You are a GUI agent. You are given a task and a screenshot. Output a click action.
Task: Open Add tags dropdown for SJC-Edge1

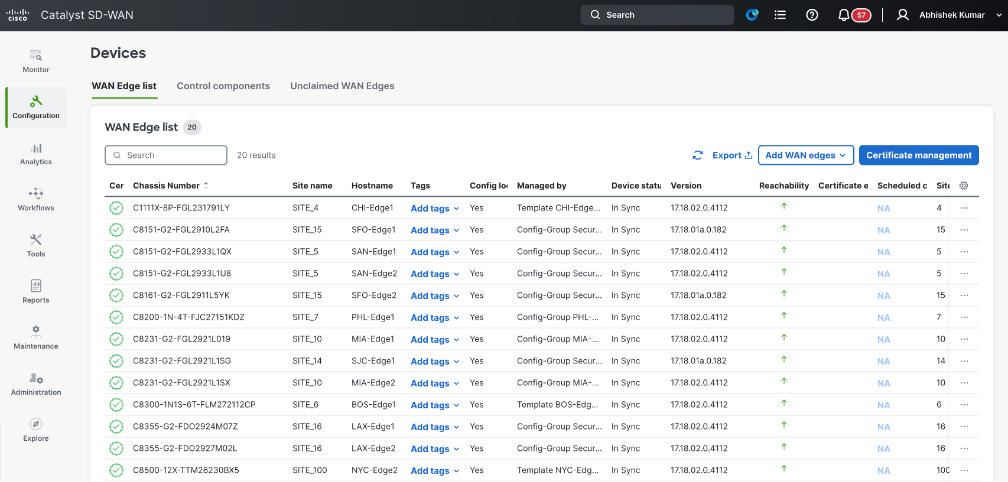[435, 361]
